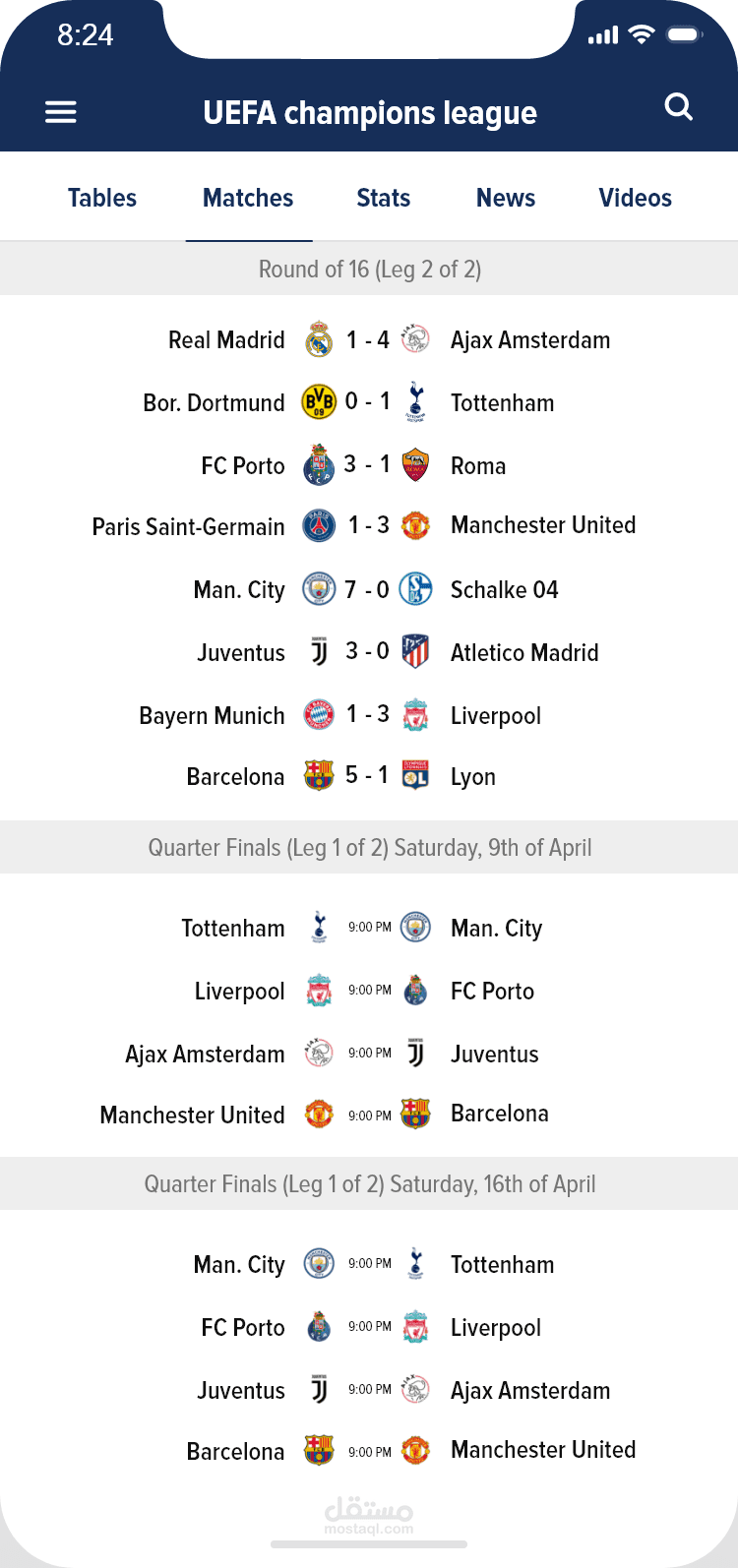Tap the search magnifier icon
This screenshot has width=738, height=1568.
coord(679,106)
